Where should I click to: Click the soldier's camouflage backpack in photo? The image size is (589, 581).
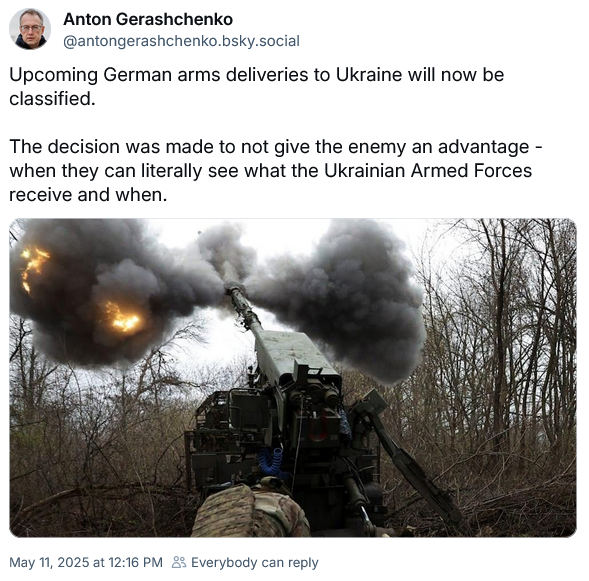251,512
